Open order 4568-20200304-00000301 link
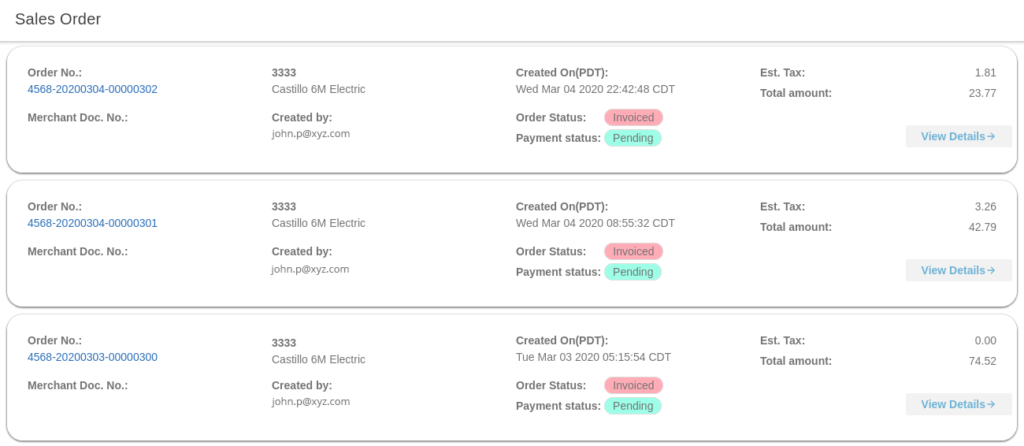The height and width of the screenshot is (446, 1024). click(92, 223)
